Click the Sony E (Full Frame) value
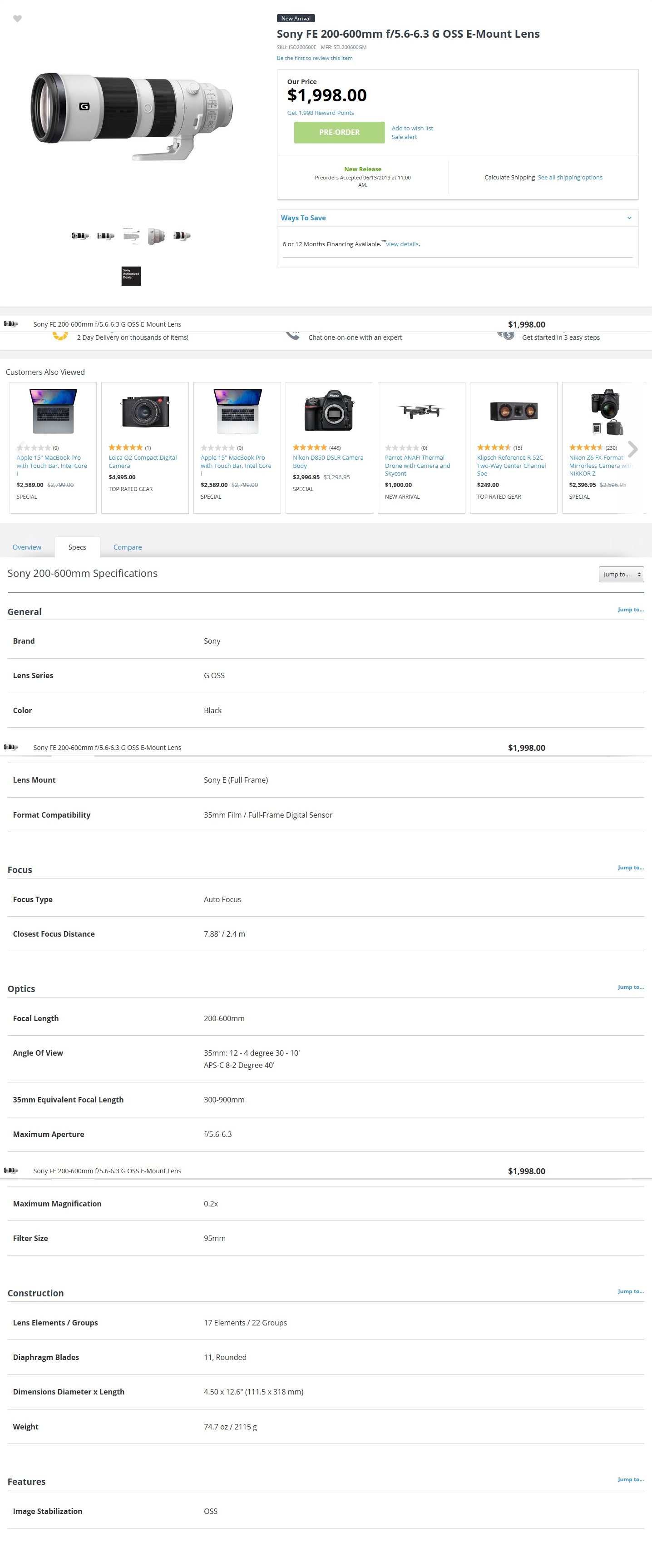 pyautogui.click(x=236, y=780)
